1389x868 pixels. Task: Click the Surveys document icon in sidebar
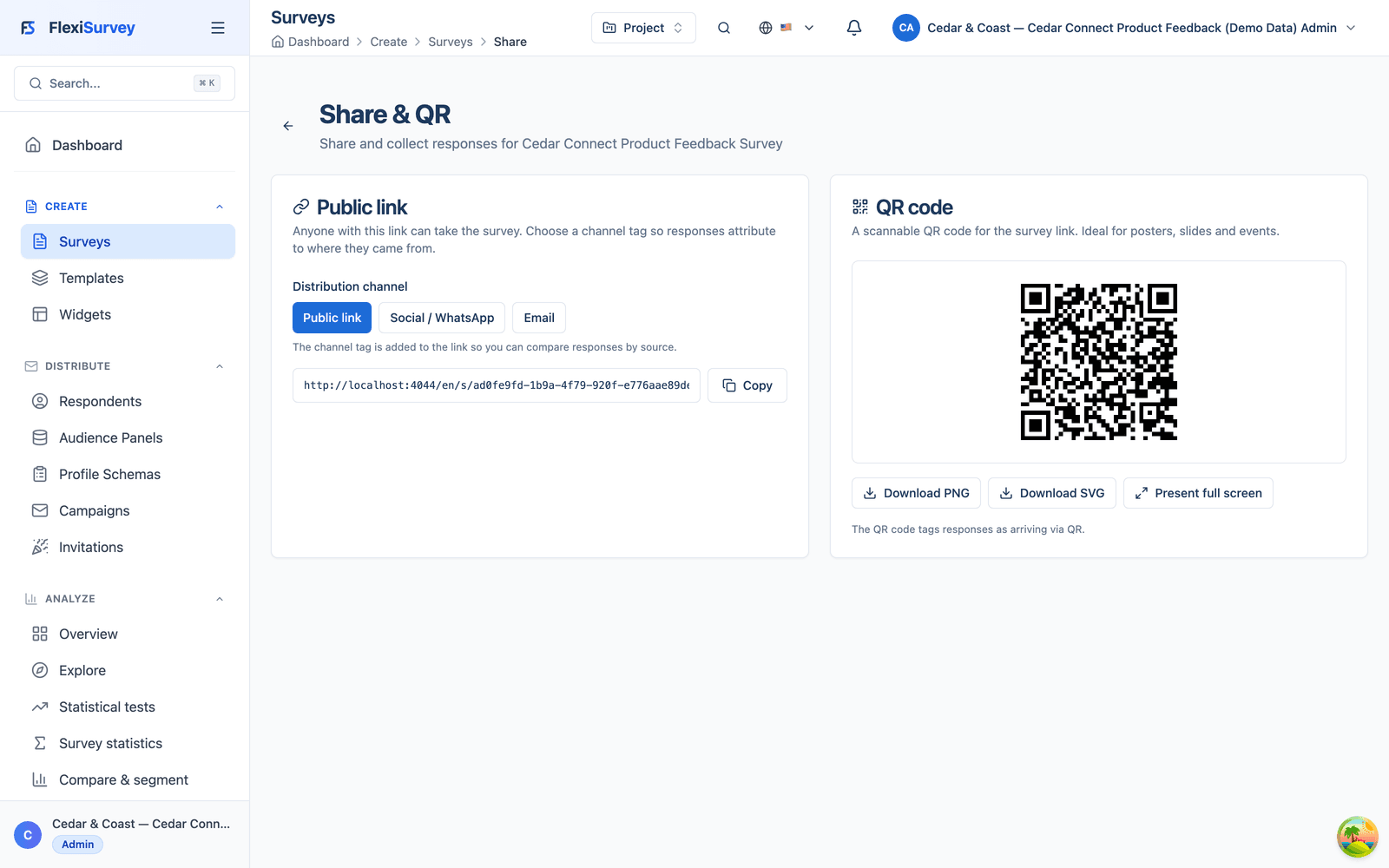click(x=40, y=241)
